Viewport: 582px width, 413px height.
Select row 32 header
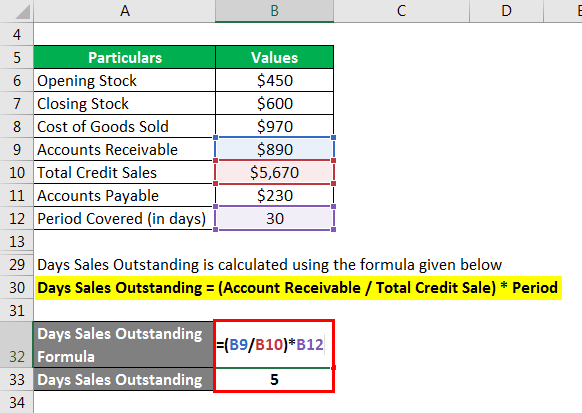click(17, 345)
